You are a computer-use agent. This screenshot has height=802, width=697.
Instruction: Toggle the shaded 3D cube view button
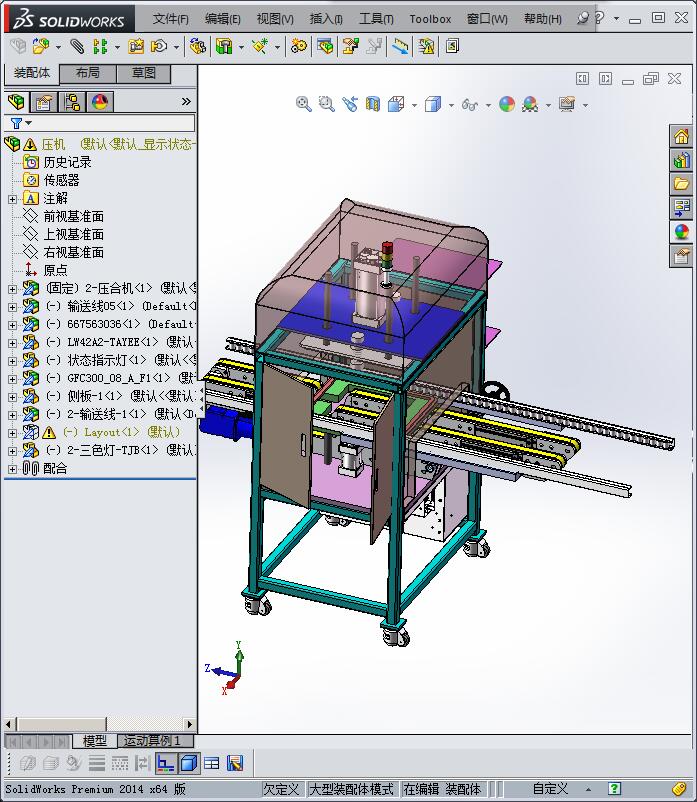click(189, 763)
